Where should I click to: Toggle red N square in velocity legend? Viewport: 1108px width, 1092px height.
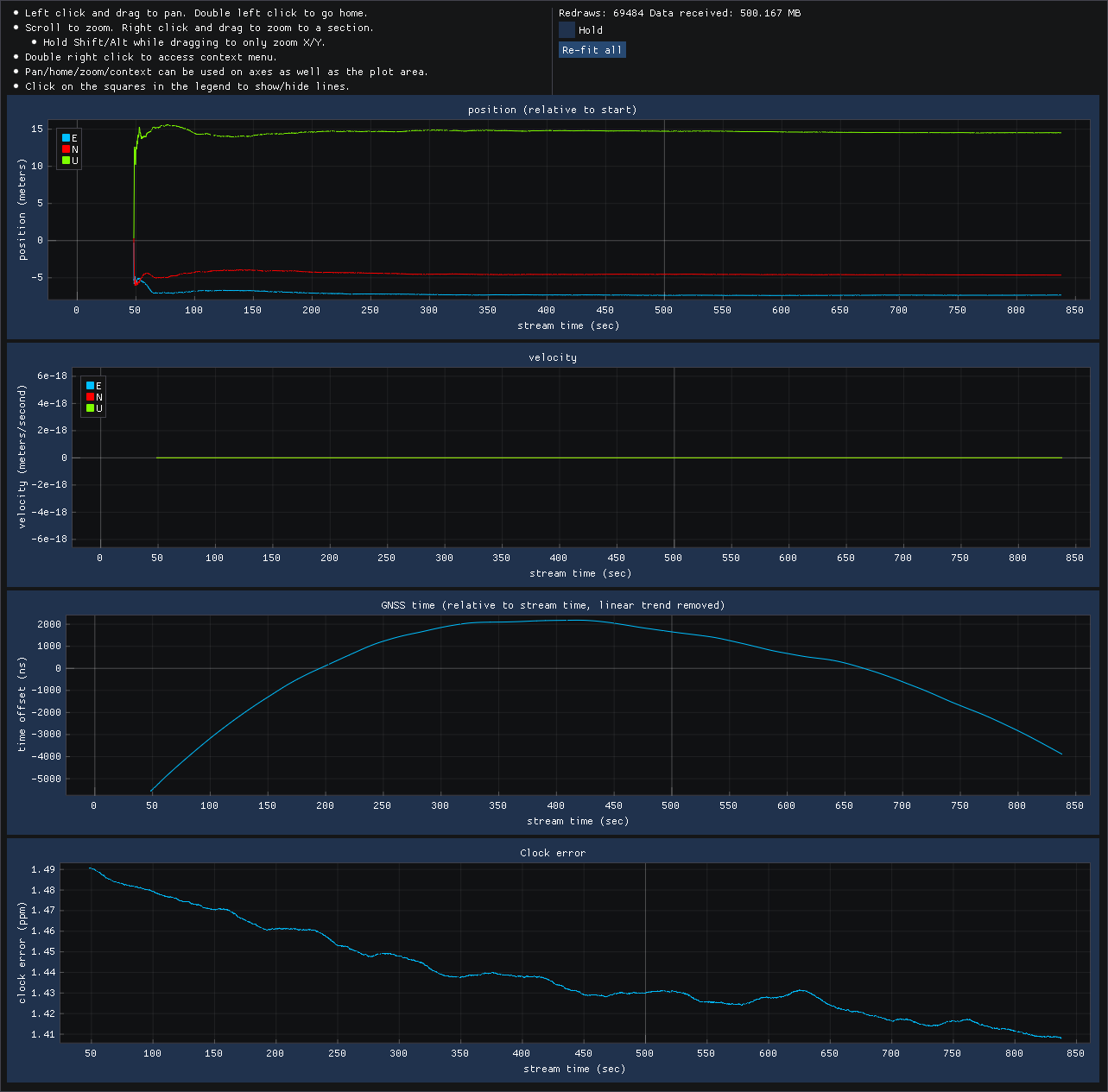pyautogui.click(x=91, y=397)
